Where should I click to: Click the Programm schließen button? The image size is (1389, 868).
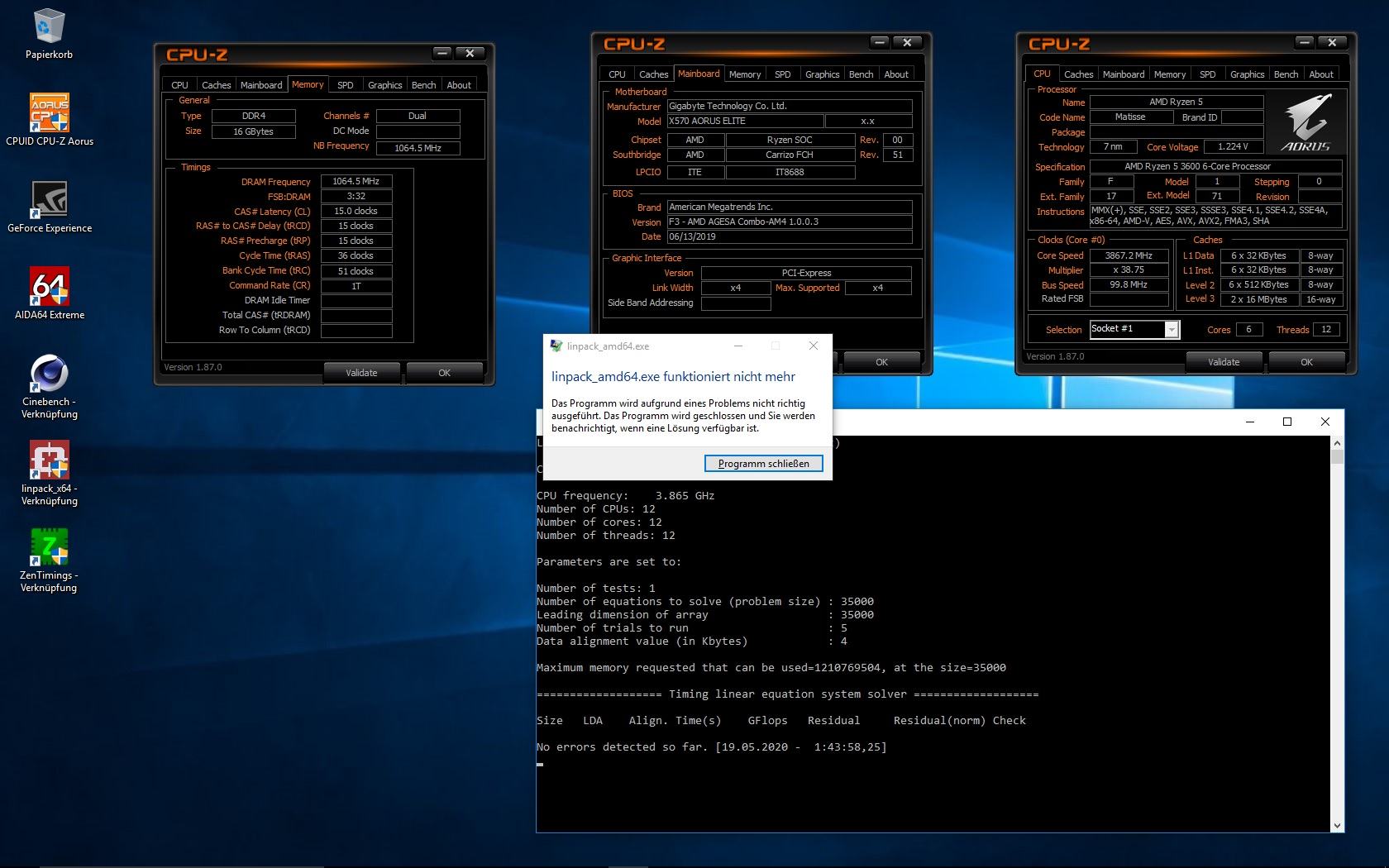click(763, 464)
